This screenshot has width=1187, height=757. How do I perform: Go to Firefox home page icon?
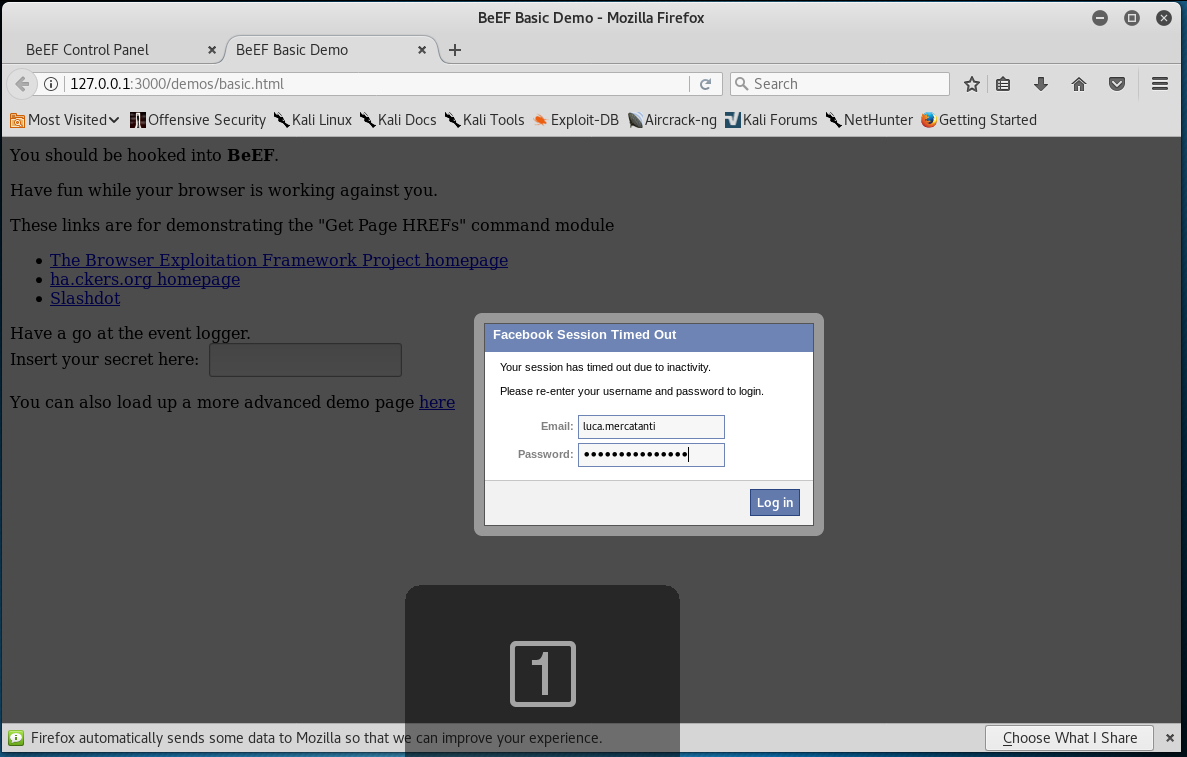[x=1079, y=84]
